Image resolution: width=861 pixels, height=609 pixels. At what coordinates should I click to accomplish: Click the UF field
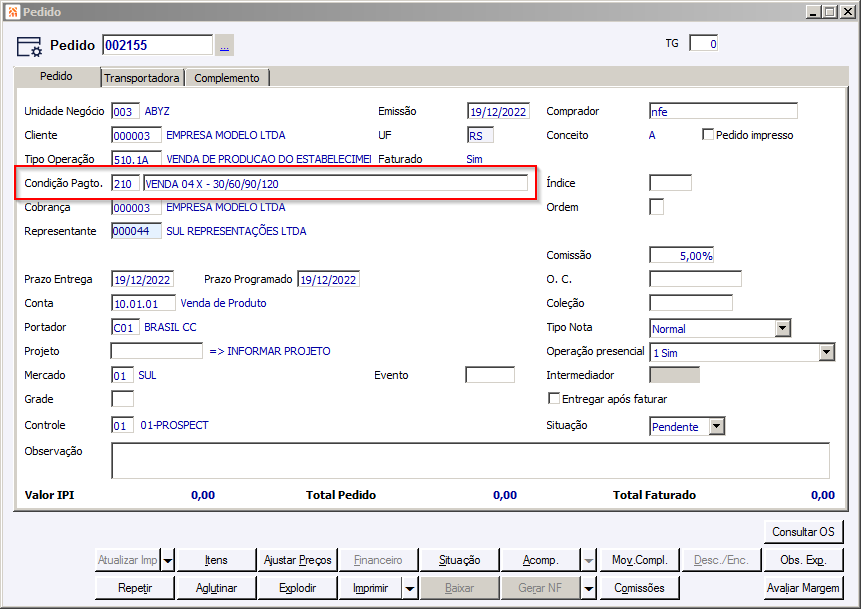pos(480,135)
